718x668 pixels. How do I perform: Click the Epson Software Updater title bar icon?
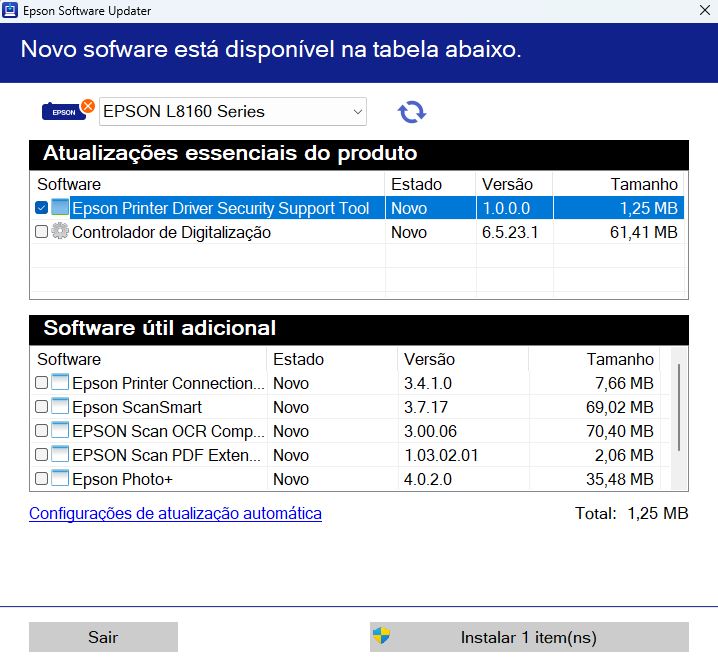pos(12,11)
